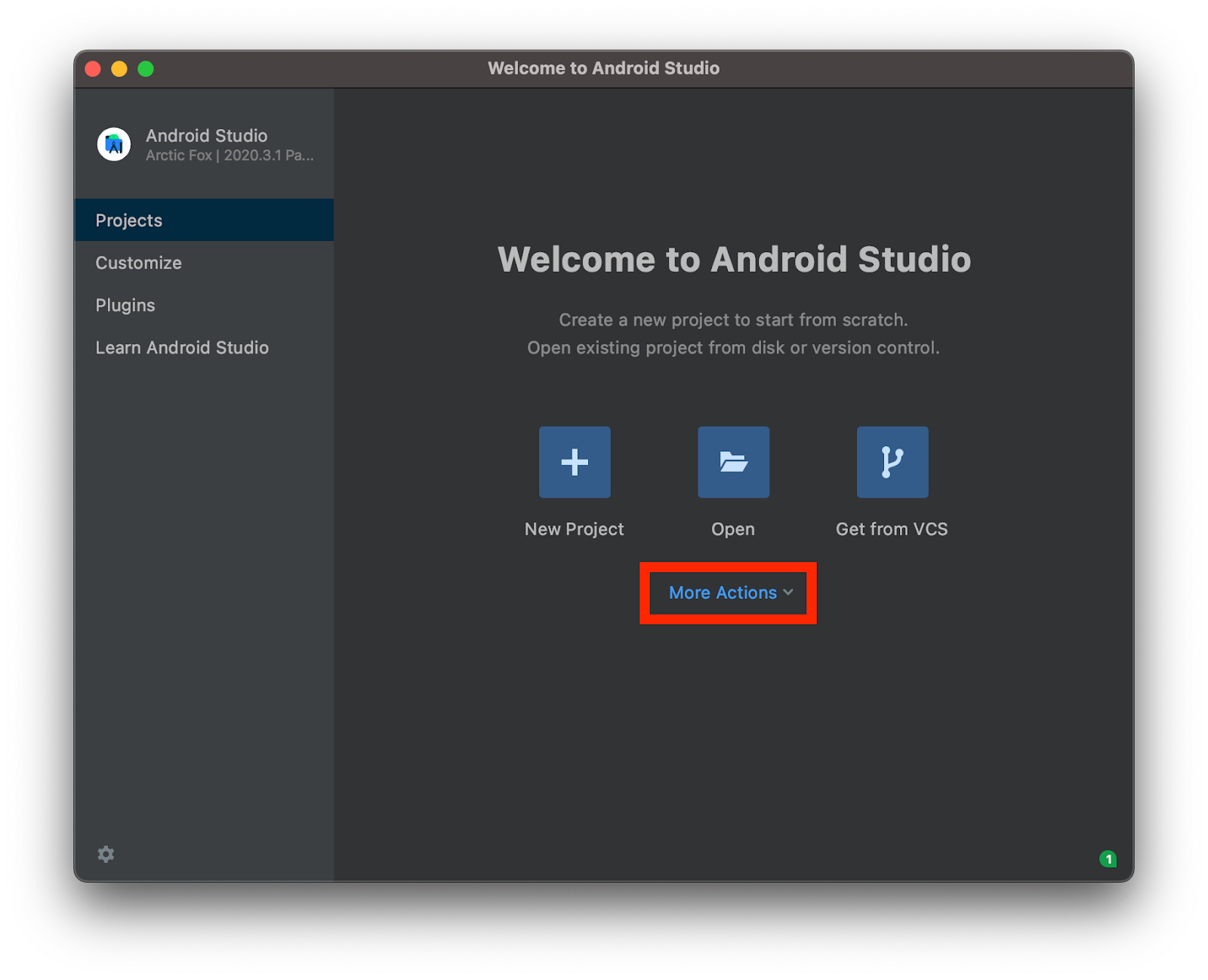This screenshot has width=1208, height=980.
Task: Open Learn Android Studio section
Action: (x=205, y=347)
